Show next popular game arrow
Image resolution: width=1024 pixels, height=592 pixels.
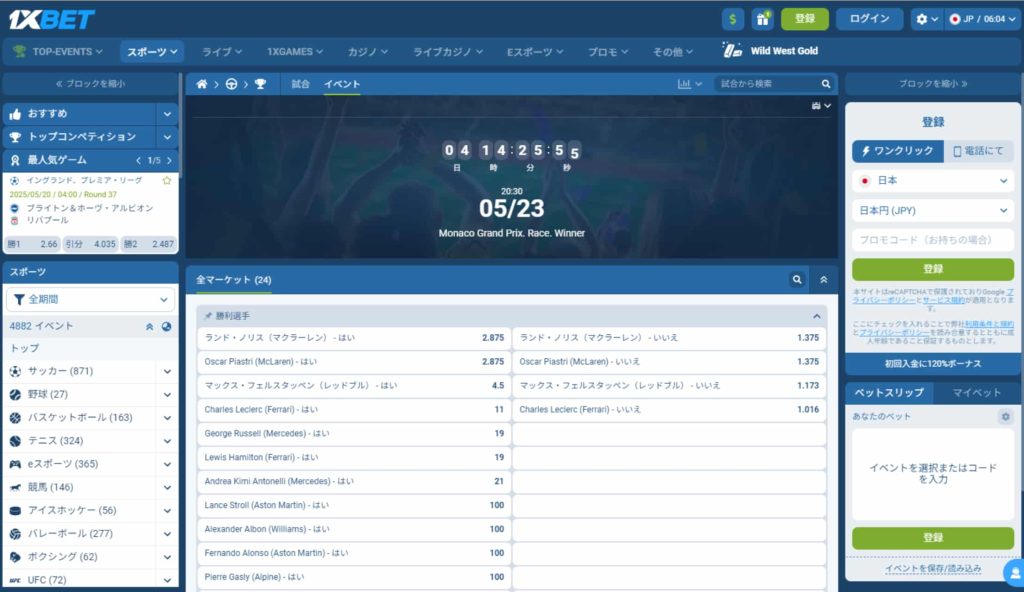169,160
